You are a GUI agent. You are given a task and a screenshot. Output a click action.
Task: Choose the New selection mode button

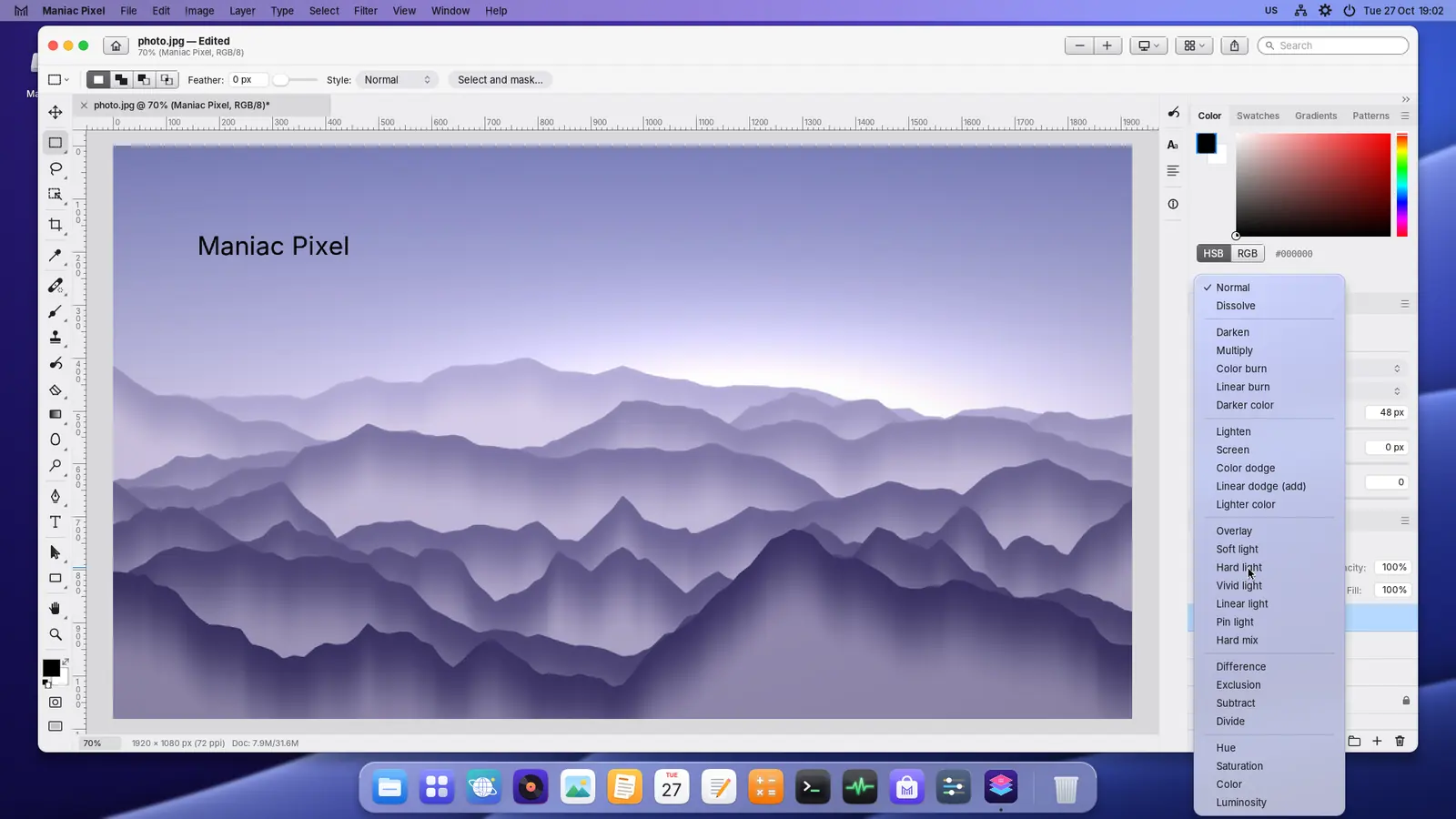point(98,80)
